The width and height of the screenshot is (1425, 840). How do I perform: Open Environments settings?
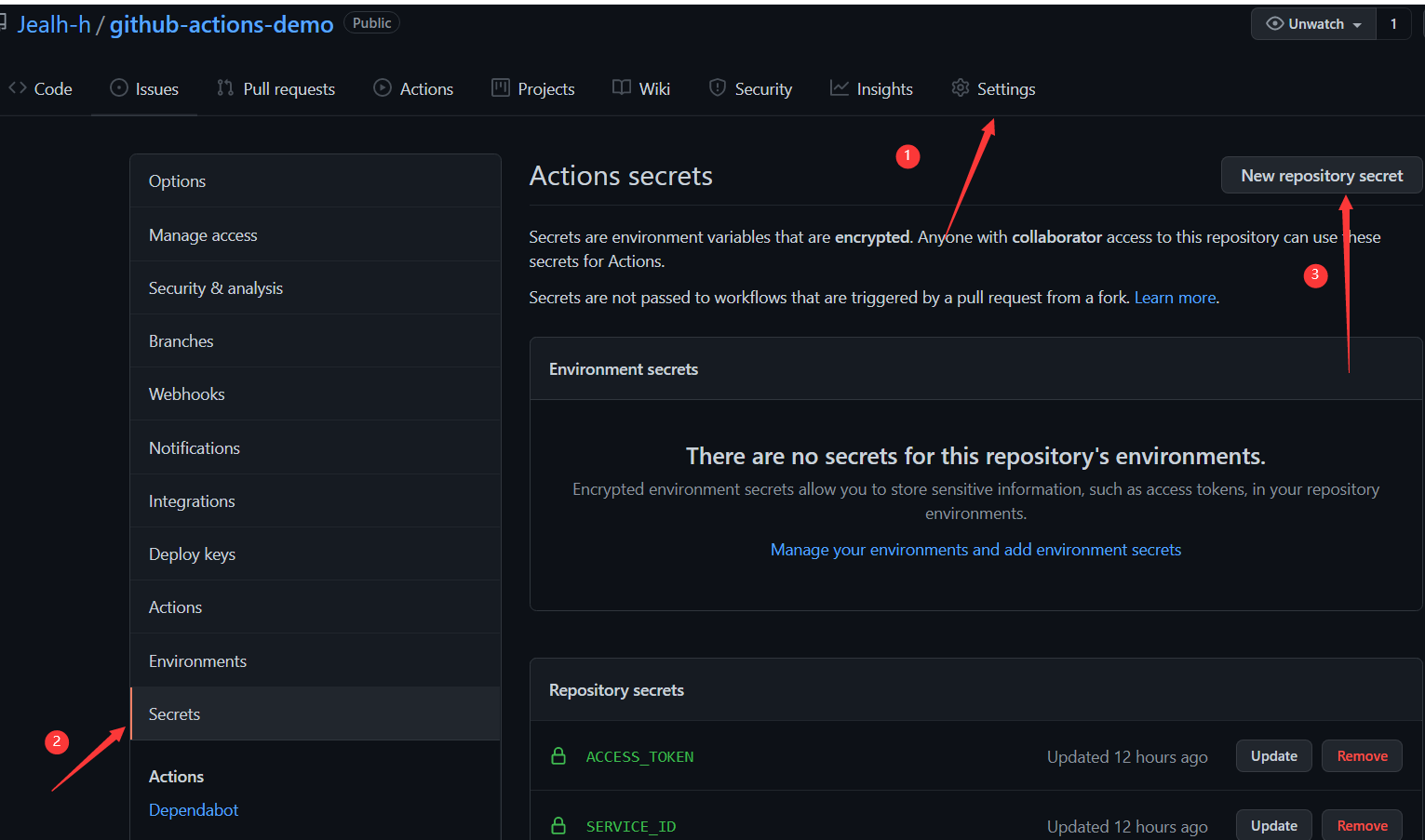(x=316, y=660)
